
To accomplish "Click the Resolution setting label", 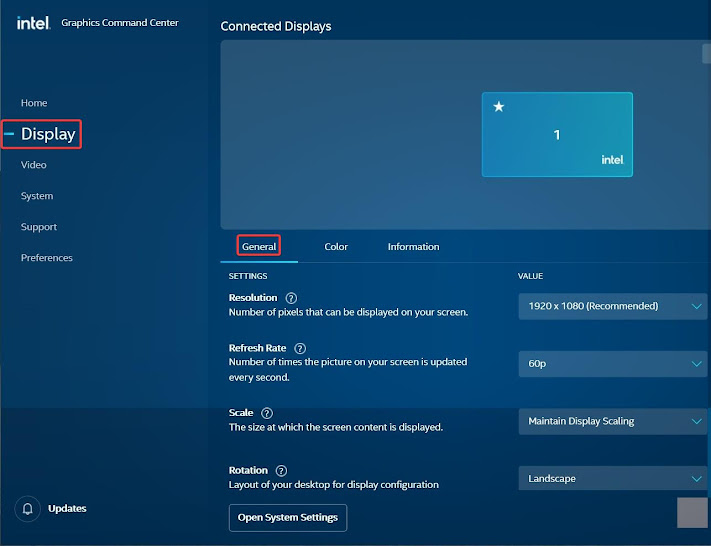I will [x=253, y=298].
